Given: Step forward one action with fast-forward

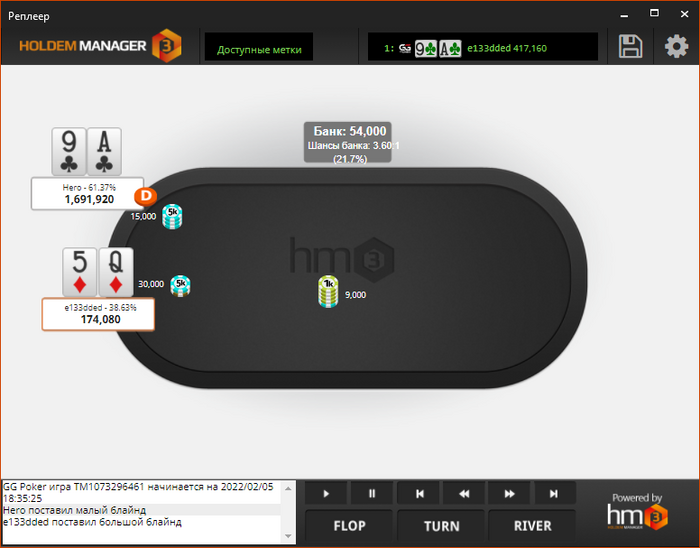Looking at the screenshot, I should 509,494.
